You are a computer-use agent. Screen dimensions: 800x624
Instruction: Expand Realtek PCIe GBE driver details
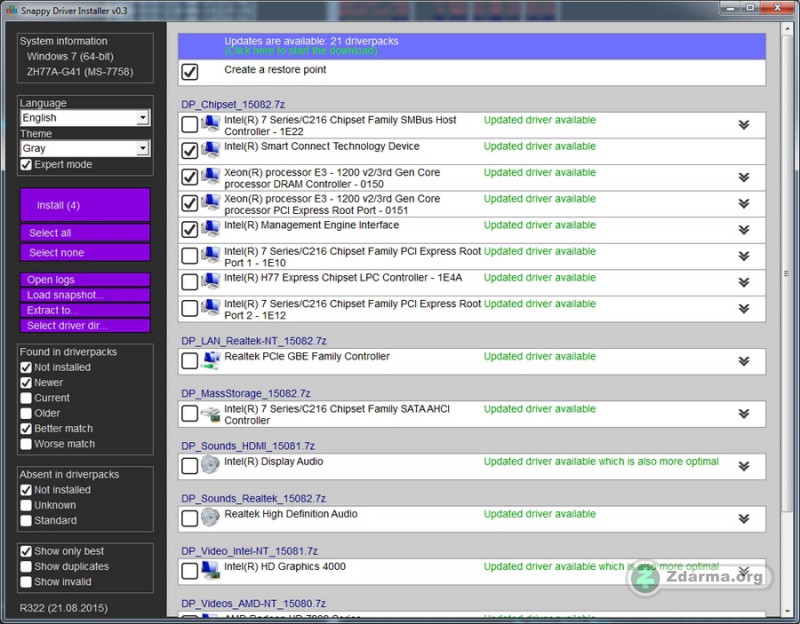point(744,361)
